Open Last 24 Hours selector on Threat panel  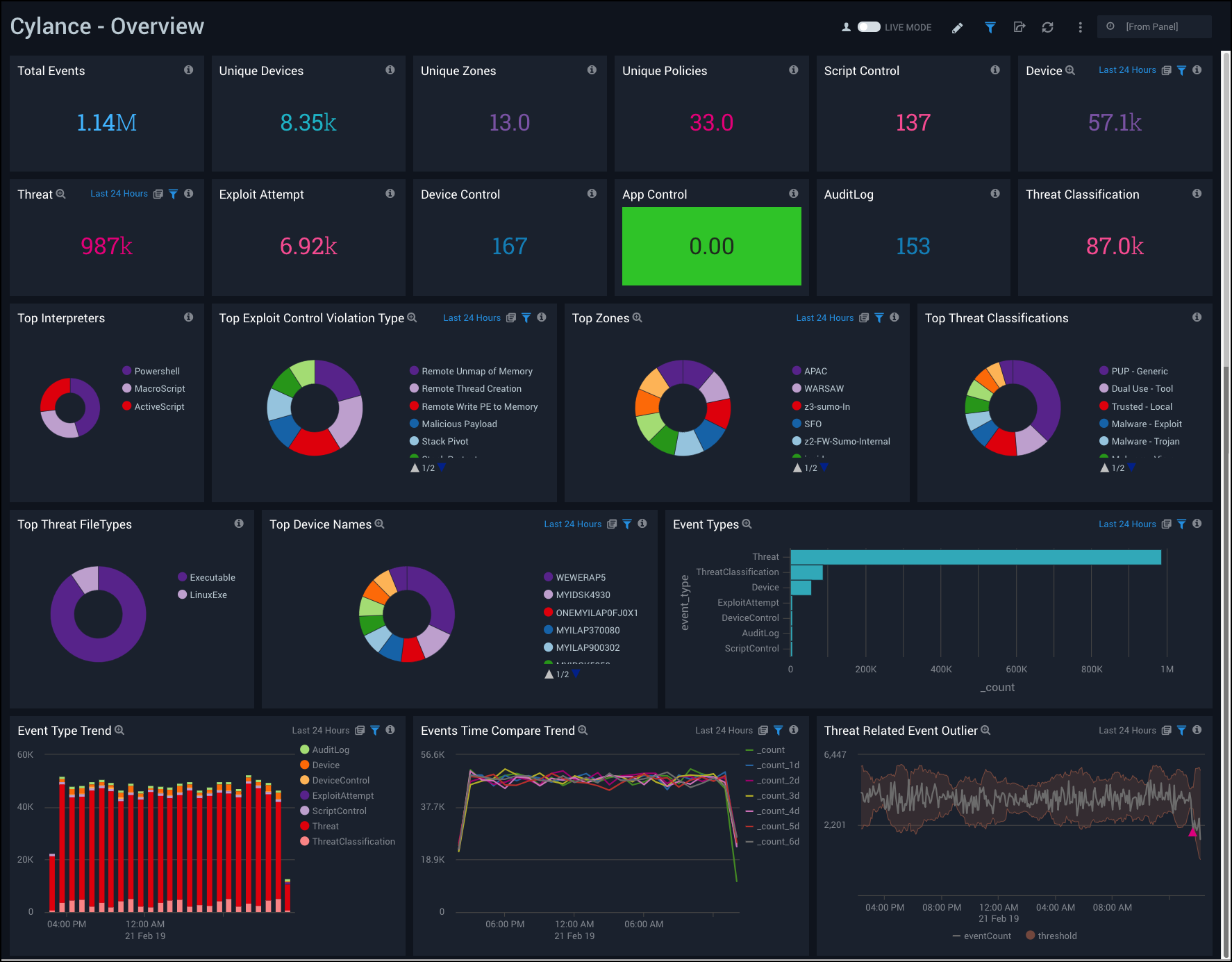click(119, 194)
